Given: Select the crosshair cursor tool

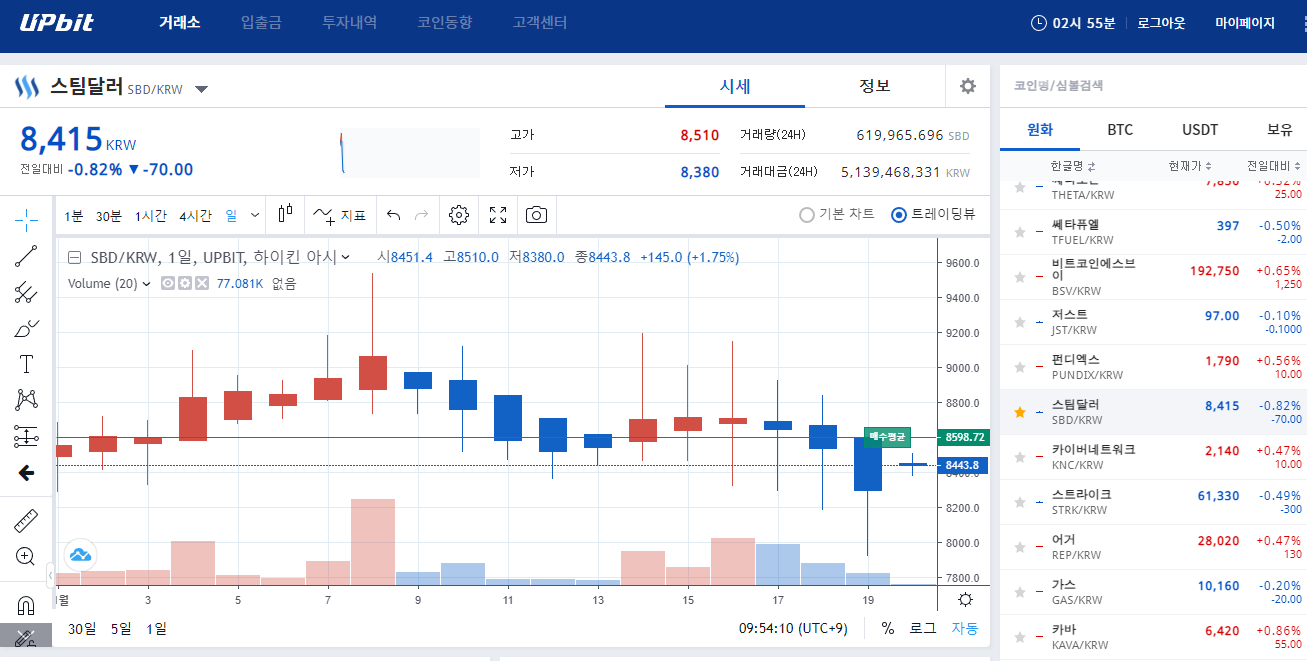Looking at the screenshot, I should click(x=27, y=218).
